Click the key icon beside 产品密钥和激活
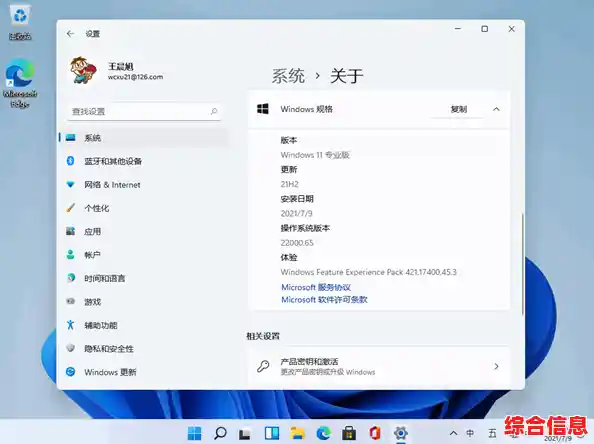Viewport: 594px width, 444px height. point(263,366)
